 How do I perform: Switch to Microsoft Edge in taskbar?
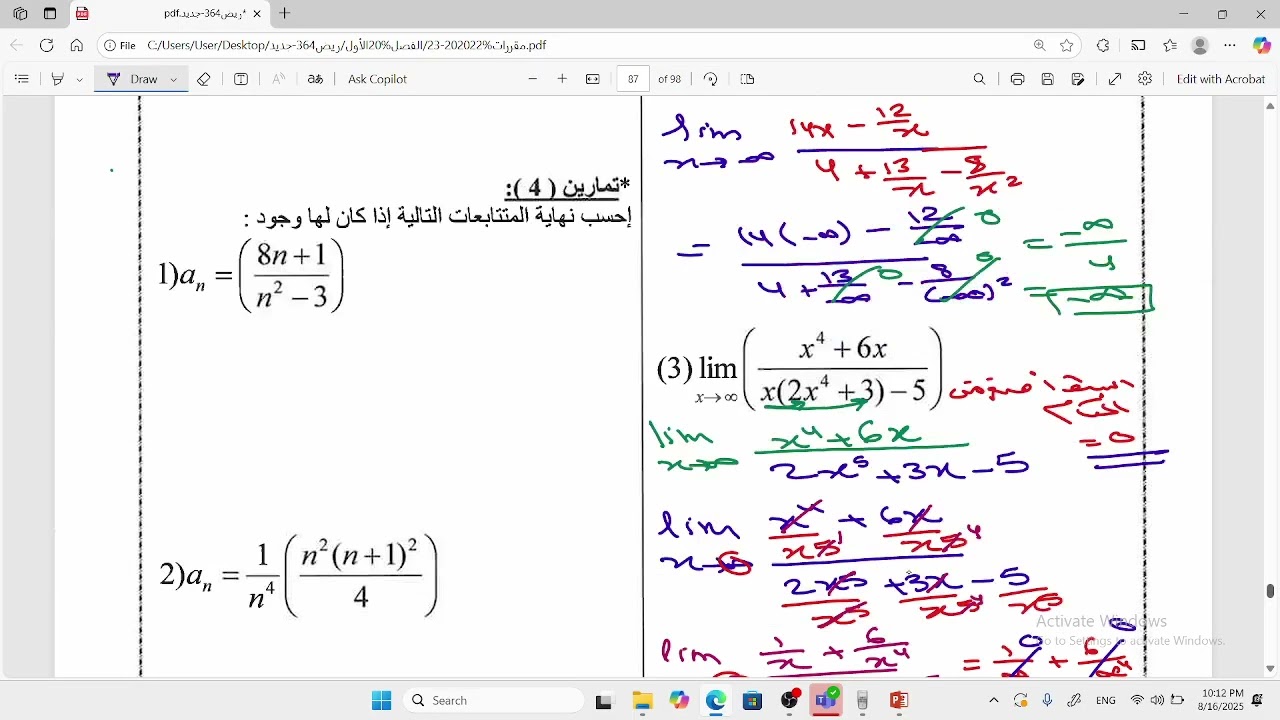coord(716,701)
